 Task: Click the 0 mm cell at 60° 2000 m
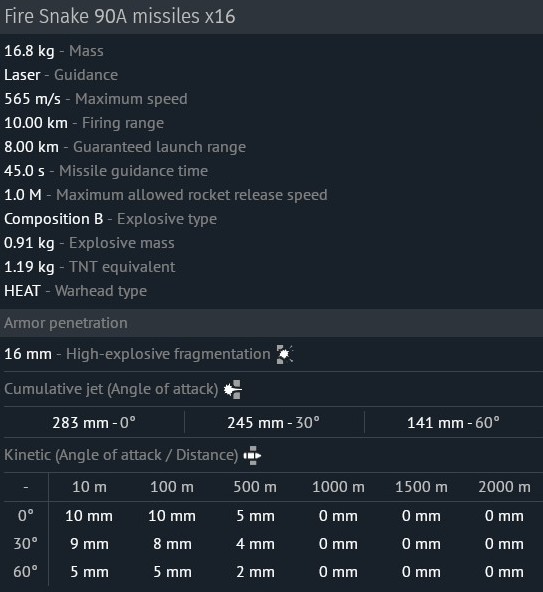tap(504, 572)
